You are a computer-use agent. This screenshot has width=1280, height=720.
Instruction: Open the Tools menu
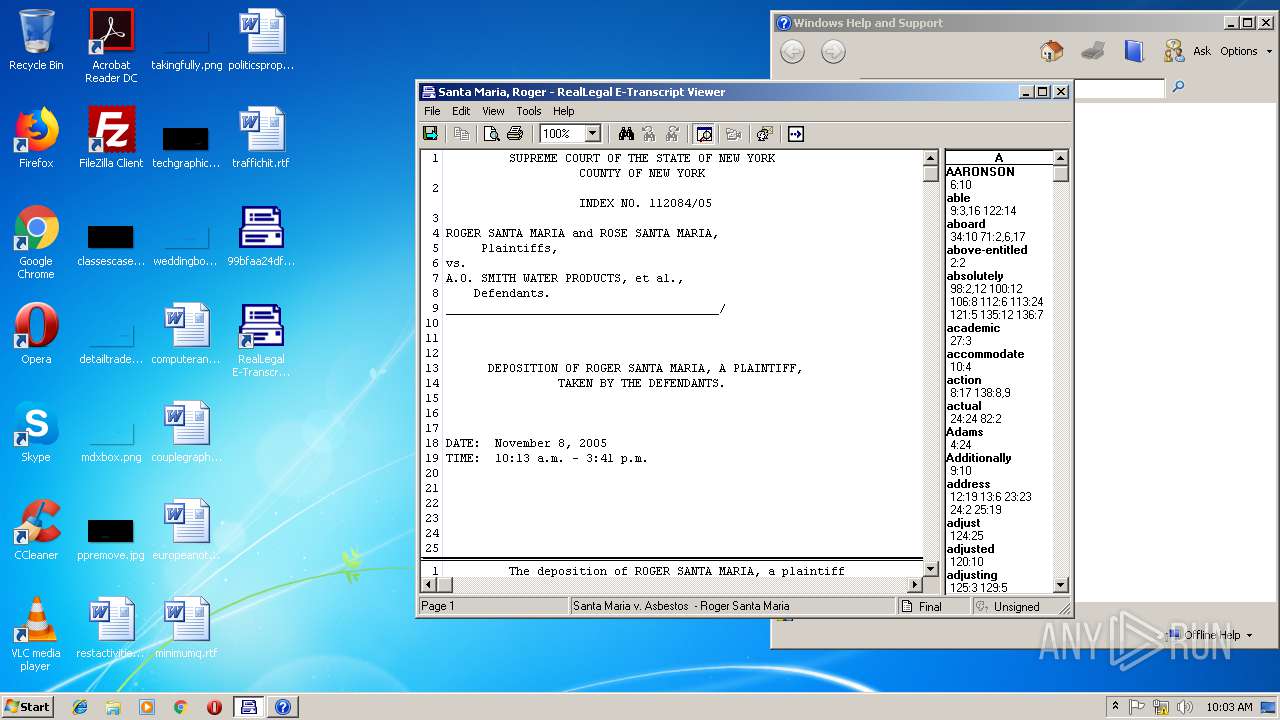tap(529, 111)
